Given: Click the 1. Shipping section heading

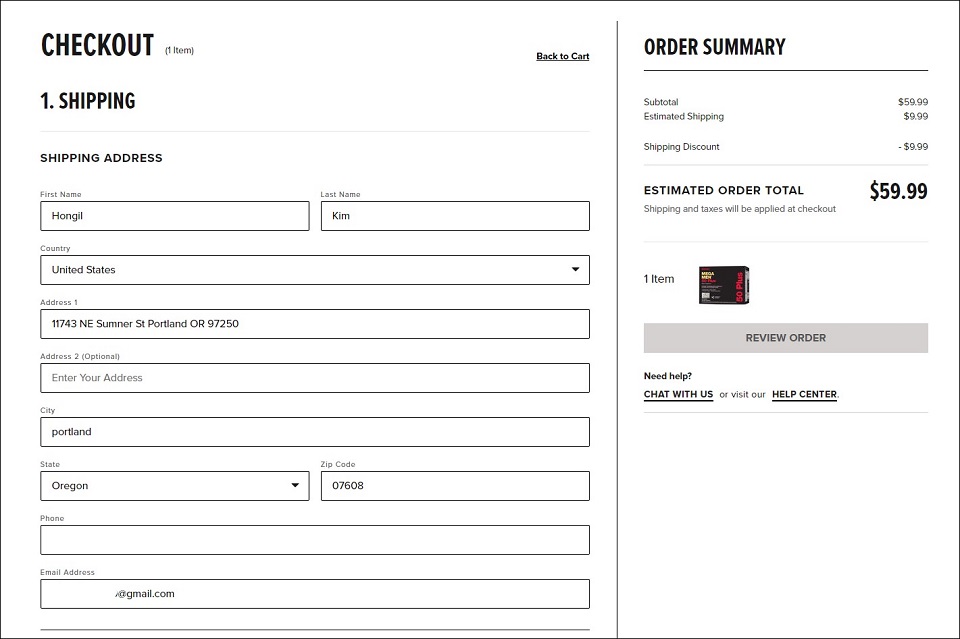Looking at the screenshot, I should click(88, 101).
